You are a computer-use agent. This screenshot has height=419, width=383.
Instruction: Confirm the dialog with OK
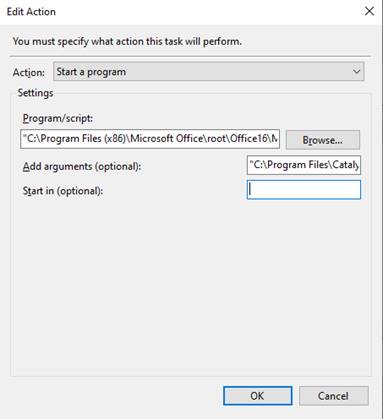pos(258,396)
